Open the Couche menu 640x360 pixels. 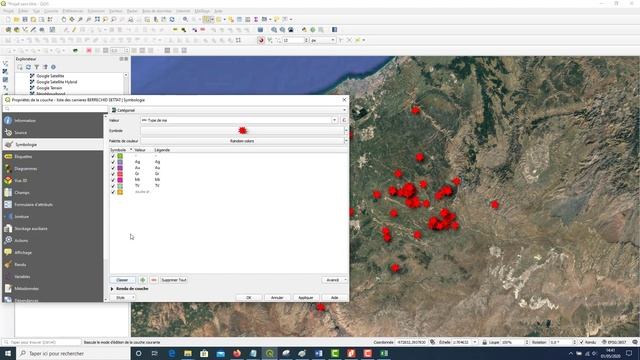(x=51, y=11)
